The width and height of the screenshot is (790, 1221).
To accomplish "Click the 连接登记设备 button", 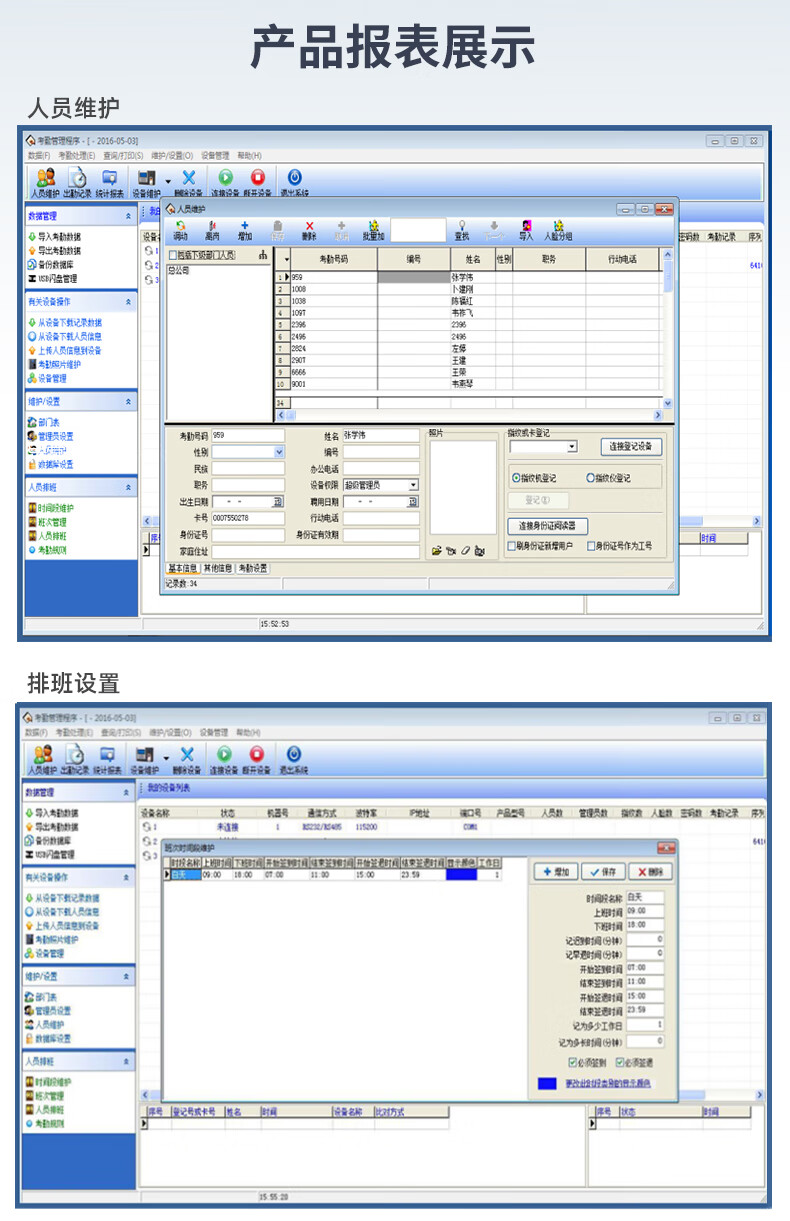I will click(x=631, y=446).
